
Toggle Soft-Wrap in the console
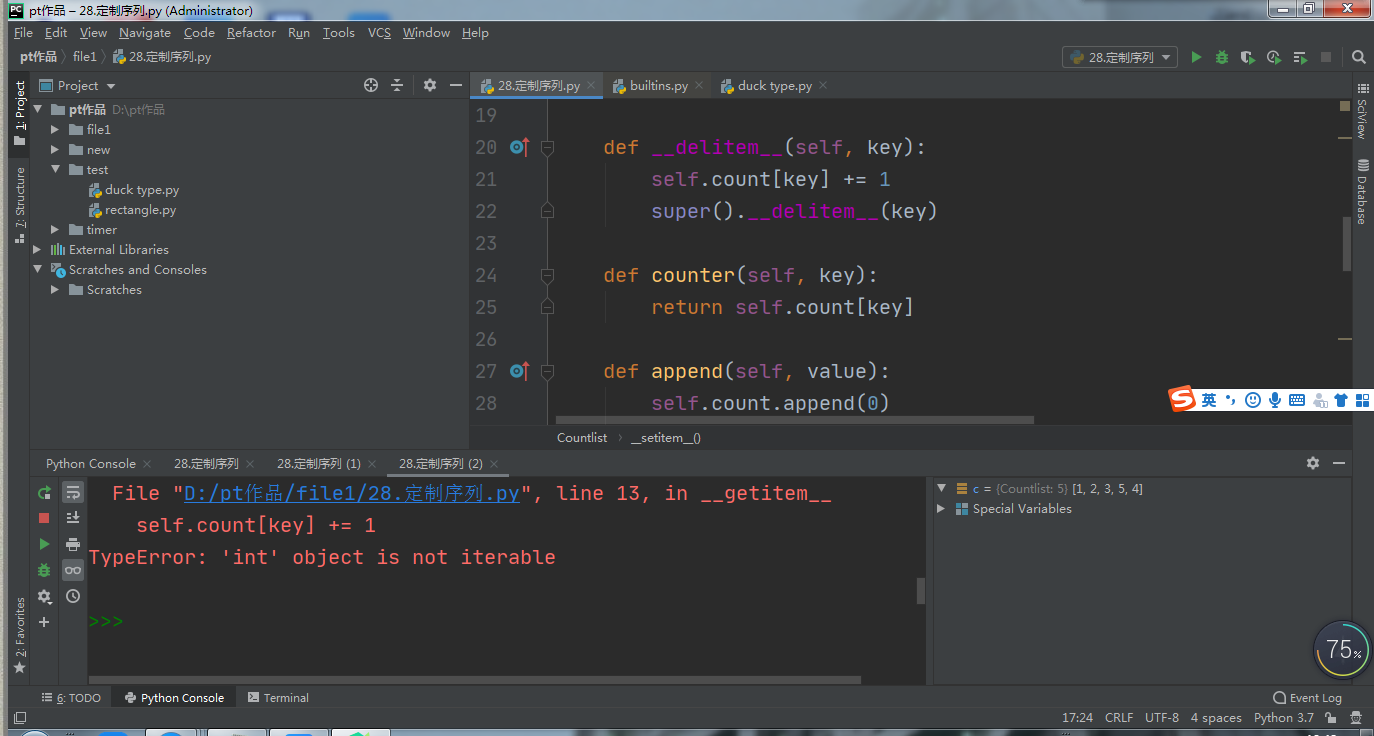(73, 492)
